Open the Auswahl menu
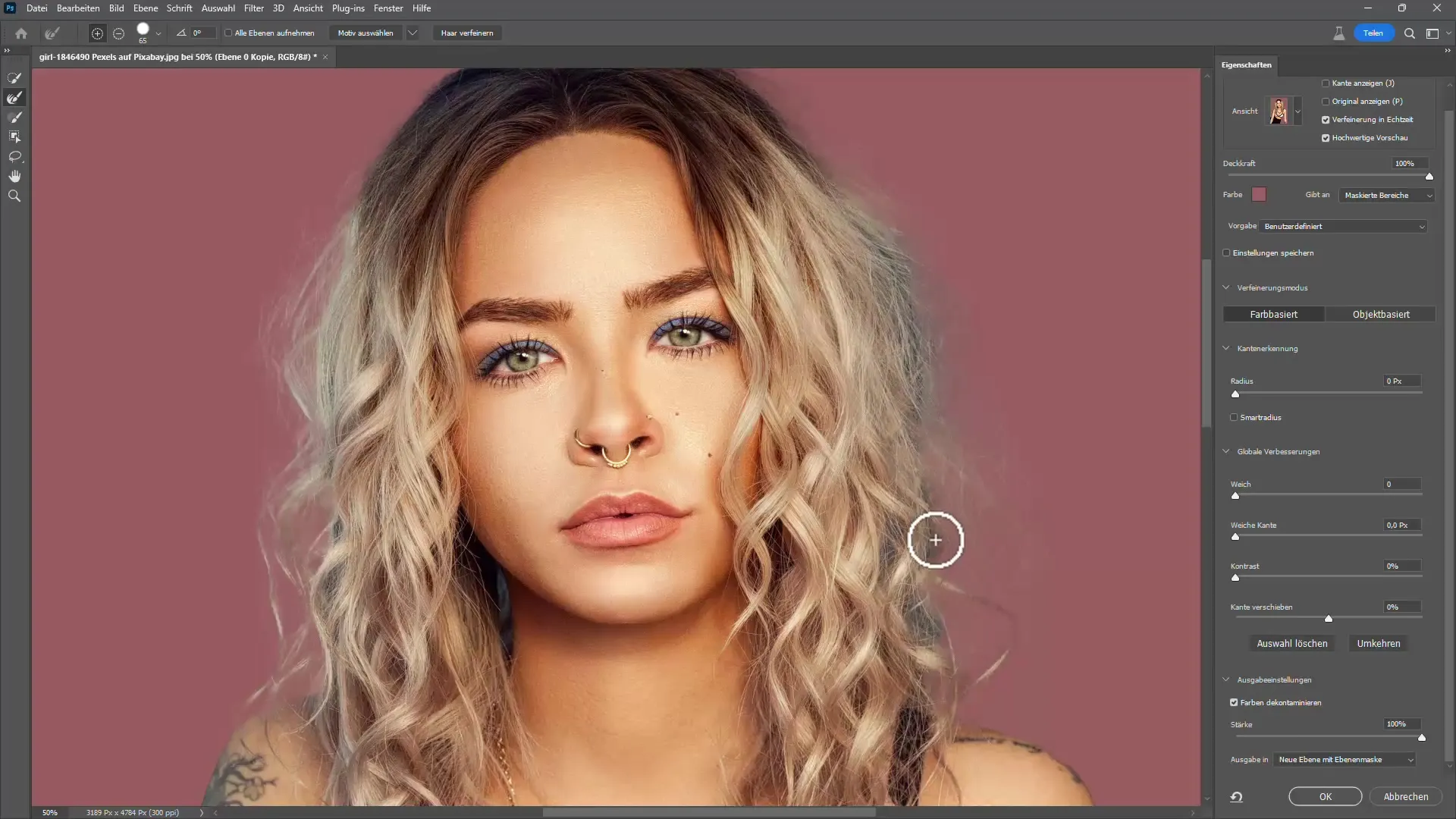 218,8
